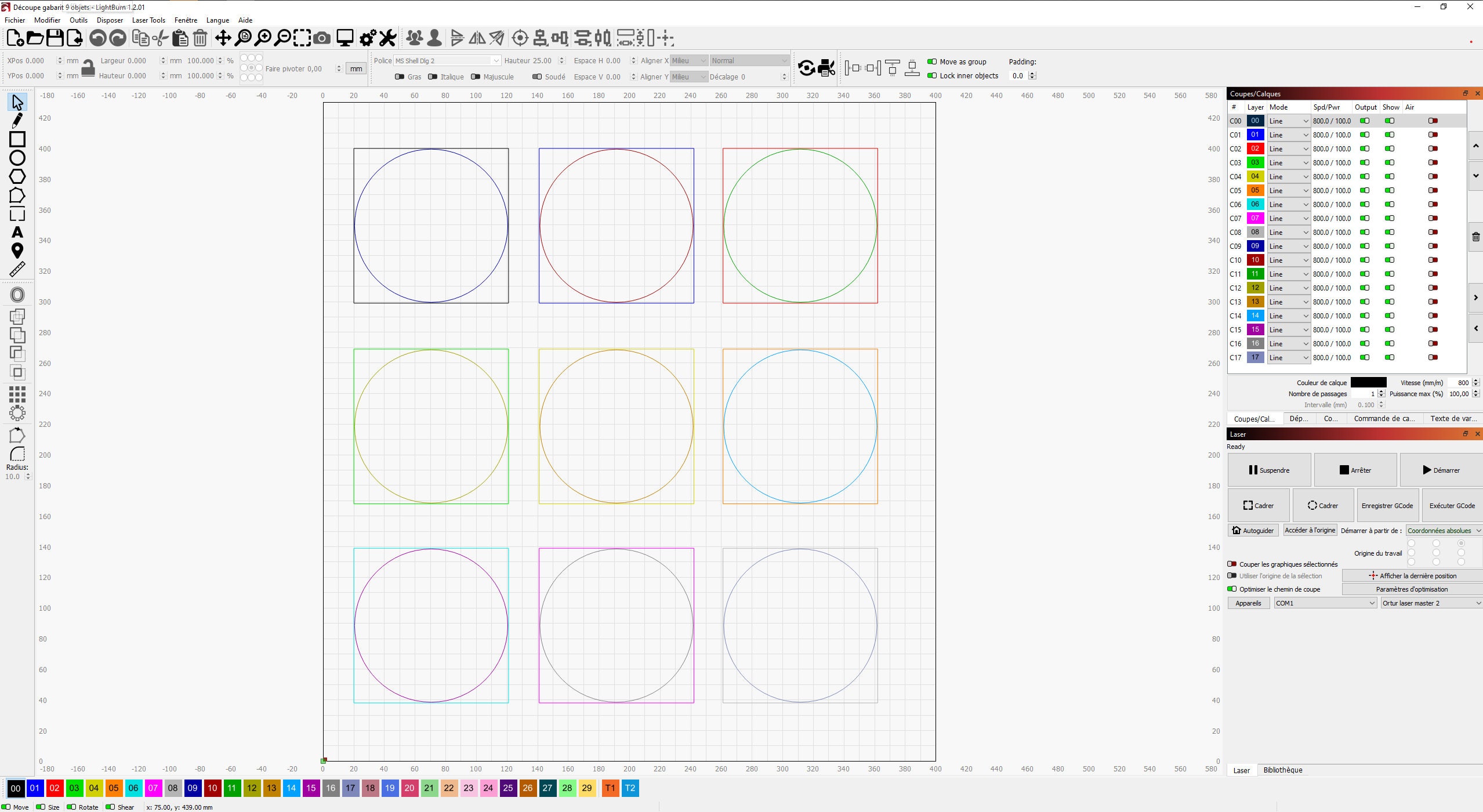Open the device settings wrench icon
The width and height of the screenshot is (1483, 812).
(x=387, y=38)
